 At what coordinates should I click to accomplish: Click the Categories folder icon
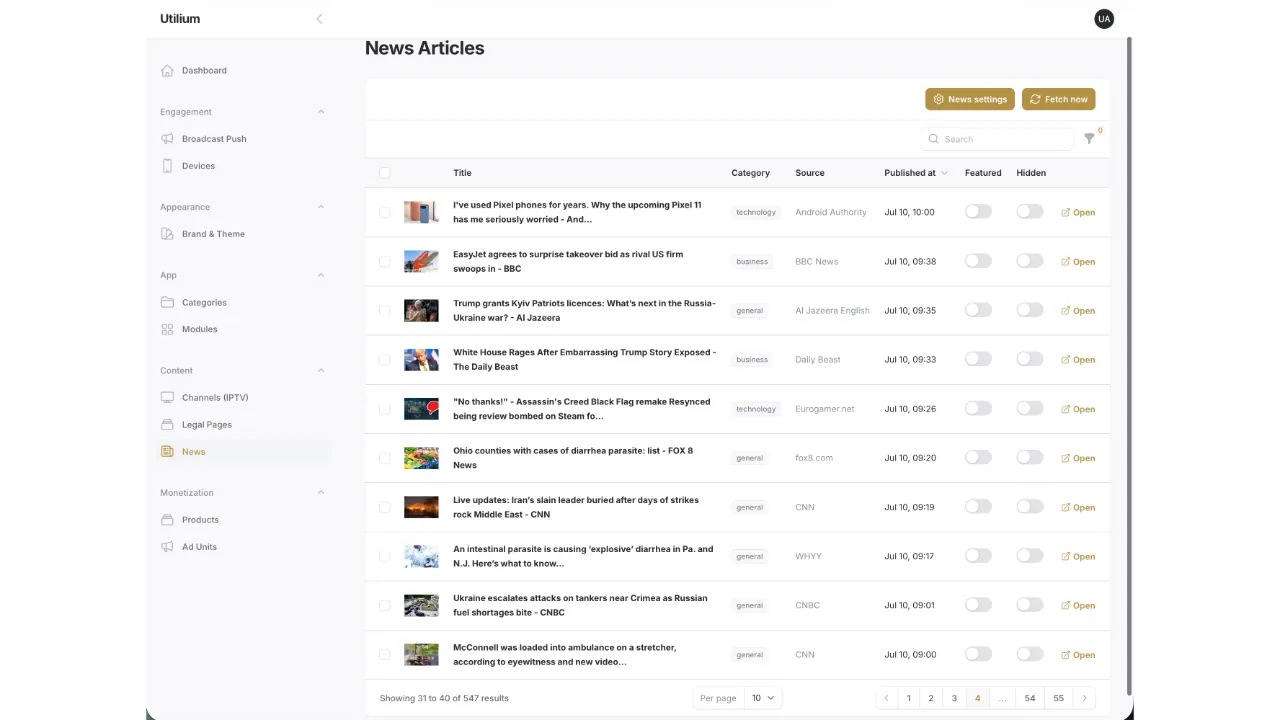[167, 302]
